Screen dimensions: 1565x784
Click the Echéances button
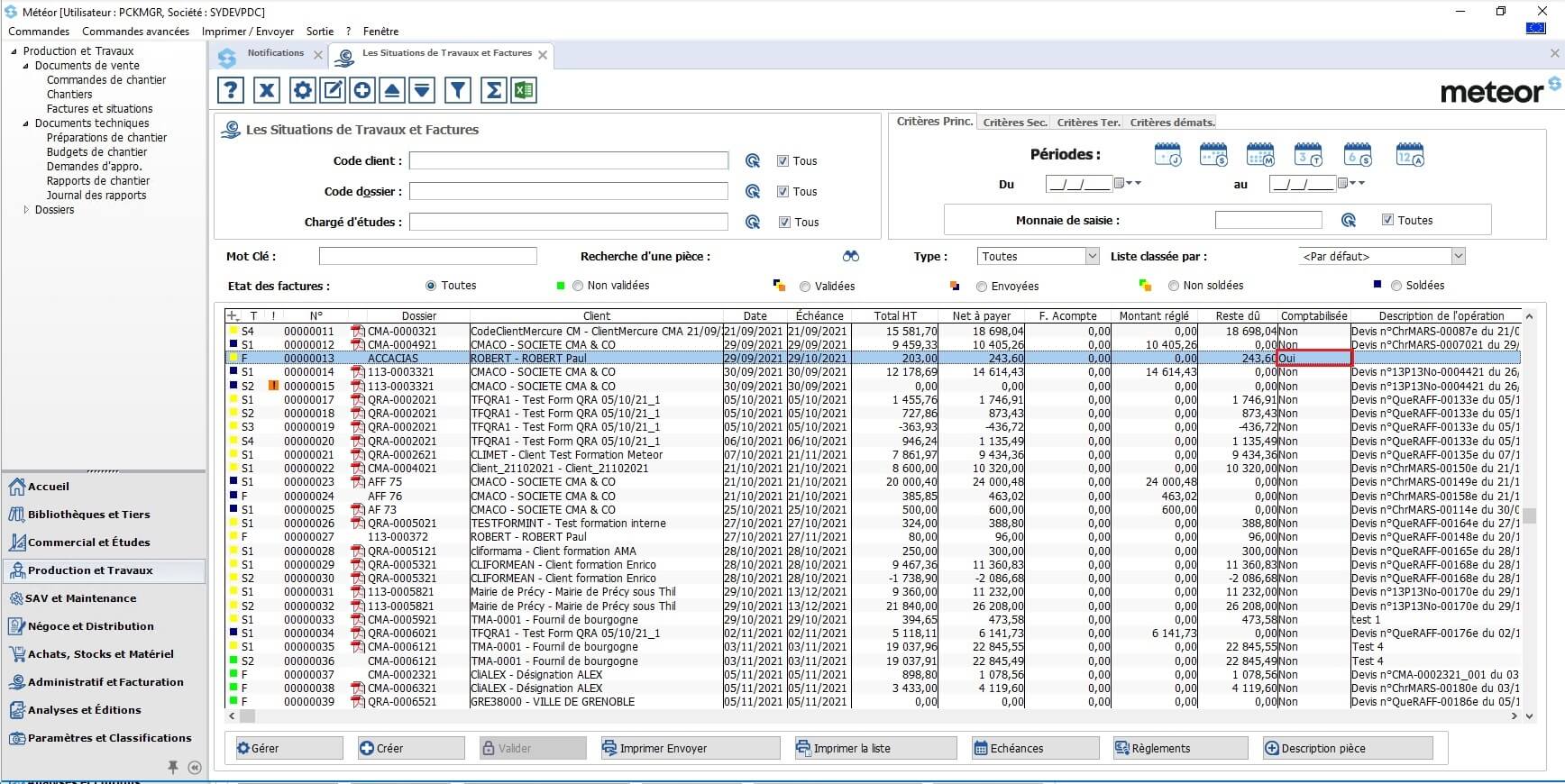pos(1036,748)
